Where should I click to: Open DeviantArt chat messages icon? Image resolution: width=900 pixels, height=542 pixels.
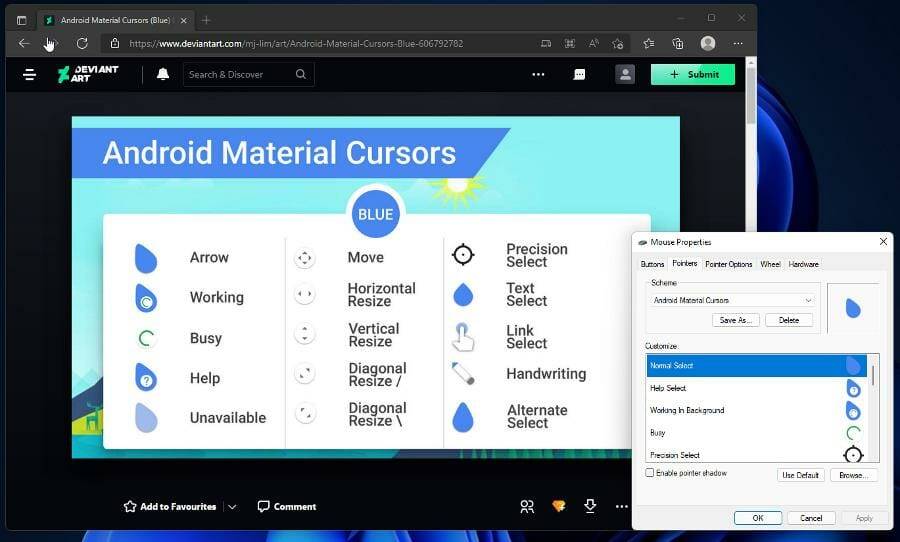coord(580,74)
